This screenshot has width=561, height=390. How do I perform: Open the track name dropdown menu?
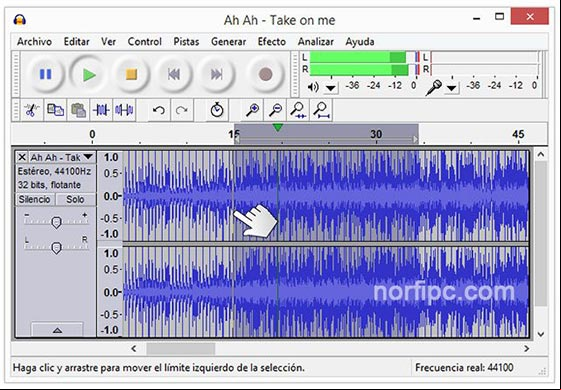tap(88, 157)
